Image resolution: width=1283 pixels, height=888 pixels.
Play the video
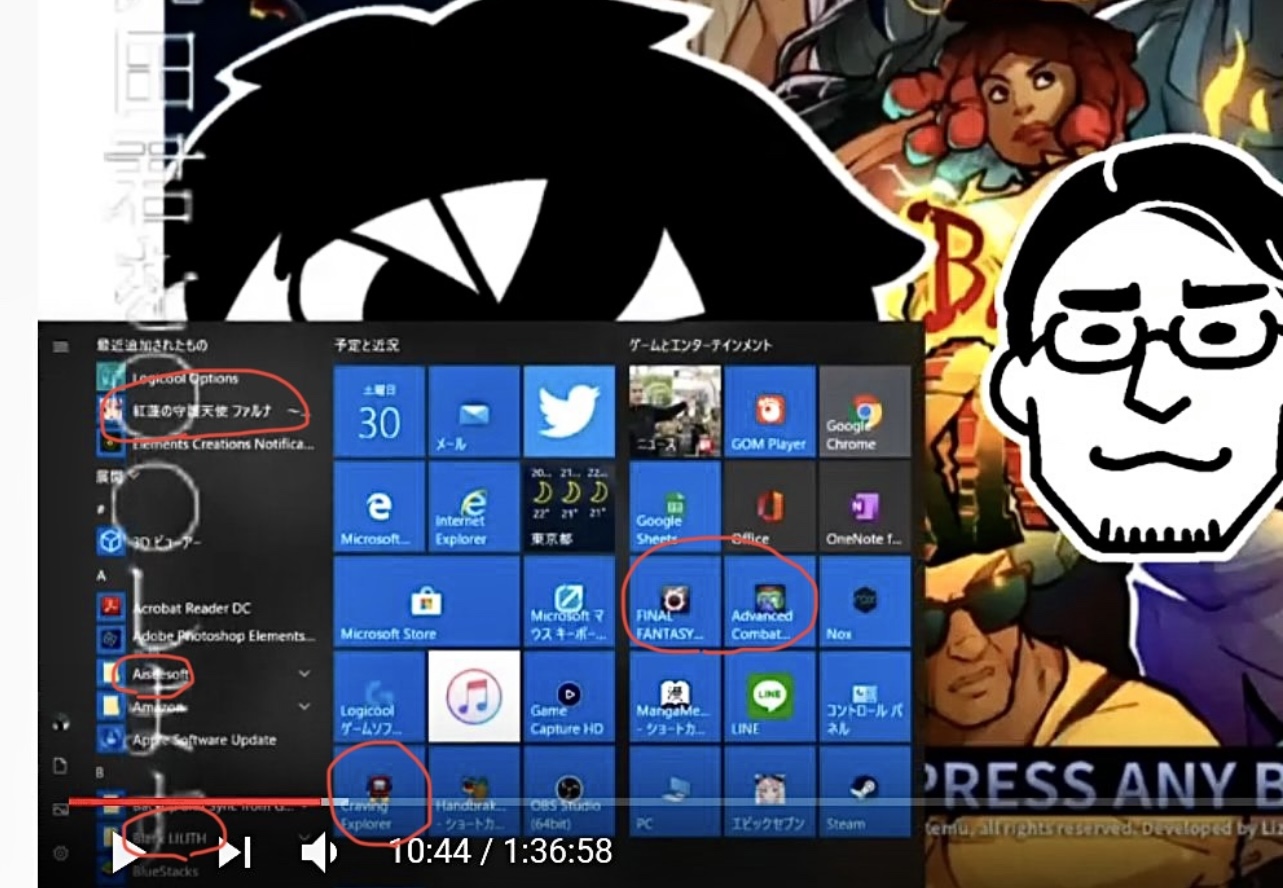(127, 853)
